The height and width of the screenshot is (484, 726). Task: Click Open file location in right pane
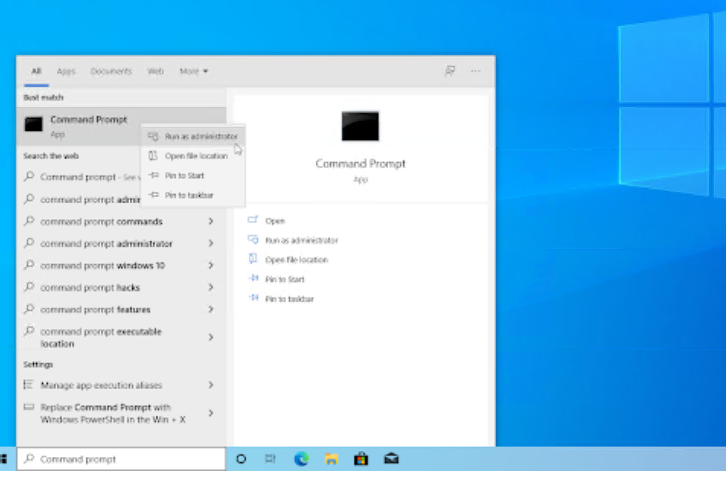296,260
